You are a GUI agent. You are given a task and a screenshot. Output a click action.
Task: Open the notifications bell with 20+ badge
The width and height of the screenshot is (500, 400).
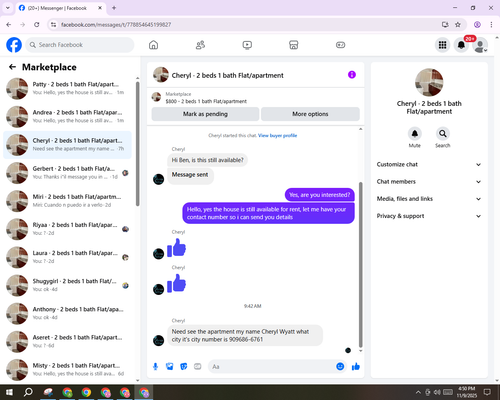tap(461, 45)
